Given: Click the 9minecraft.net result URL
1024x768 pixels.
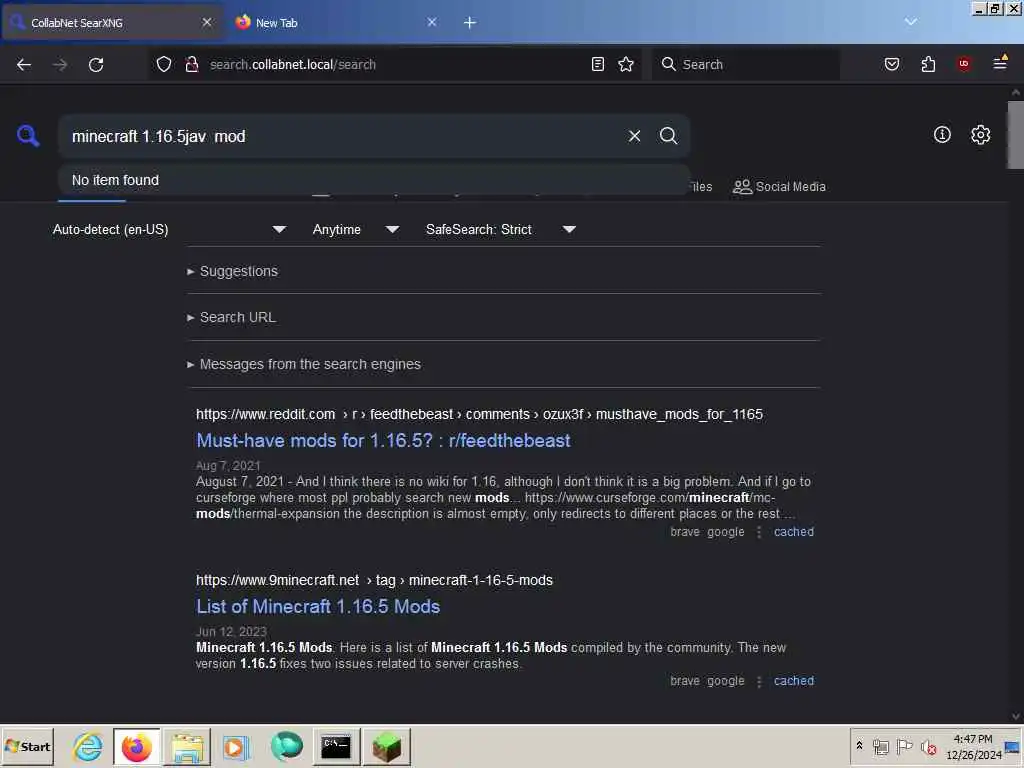Looking at the screenshot, I should (374, 580).
